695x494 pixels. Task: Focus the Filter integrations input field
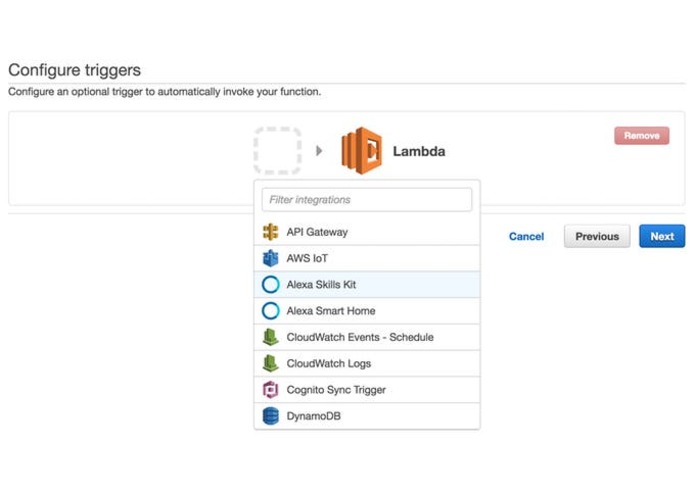[x=367, y=200]
